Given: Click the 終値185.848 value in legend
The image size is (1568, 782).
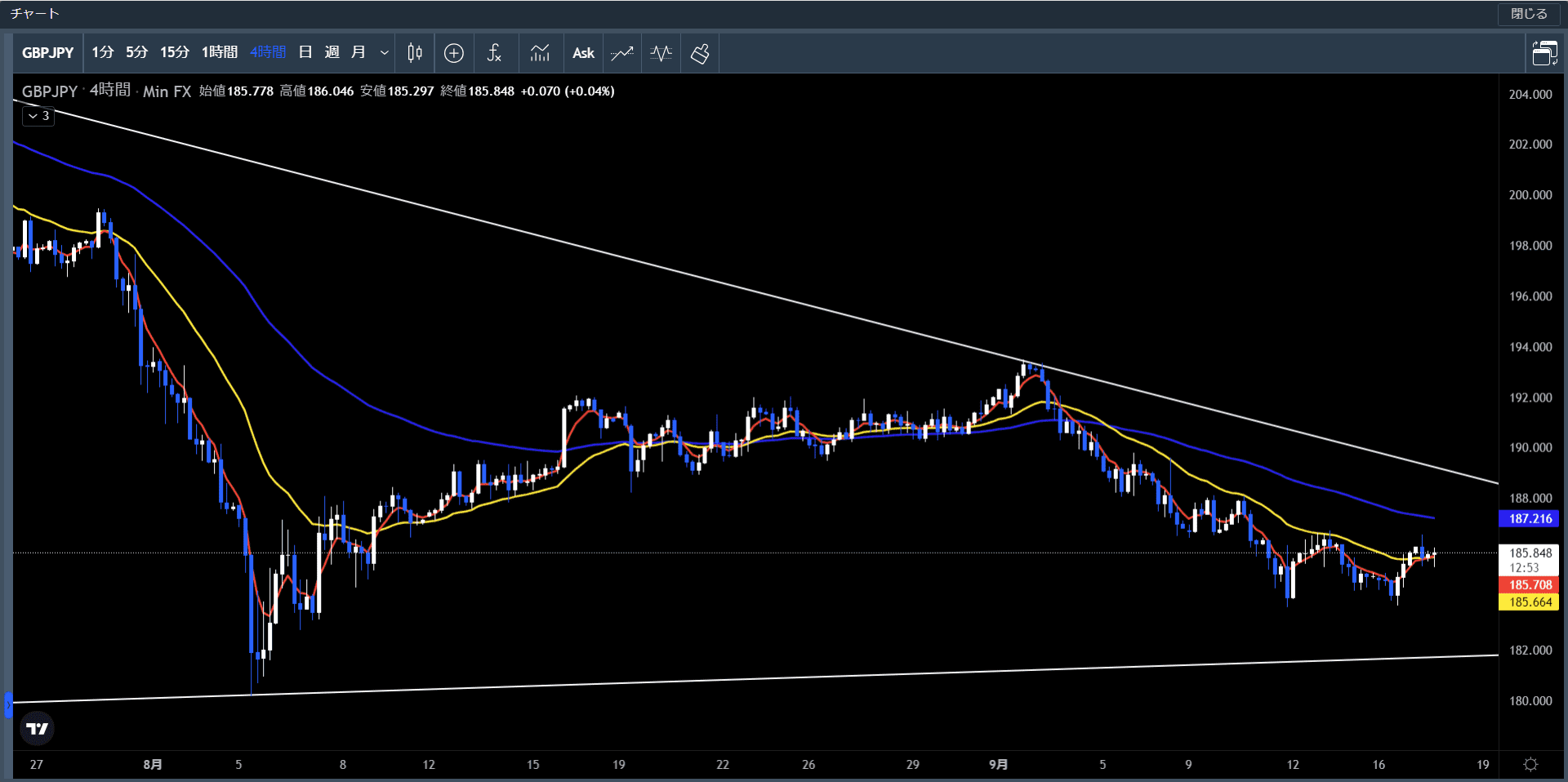Looking at the screenshot, I should pos(478,91).
